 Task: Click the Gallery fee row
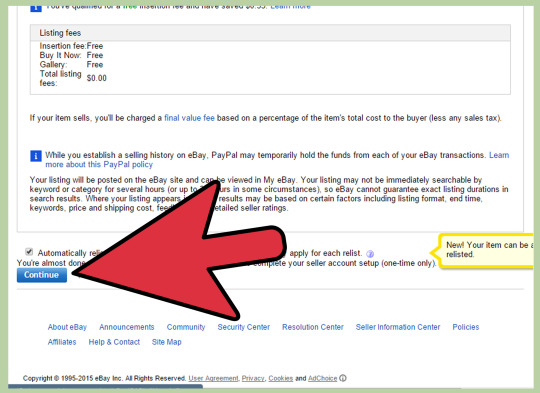71,64
